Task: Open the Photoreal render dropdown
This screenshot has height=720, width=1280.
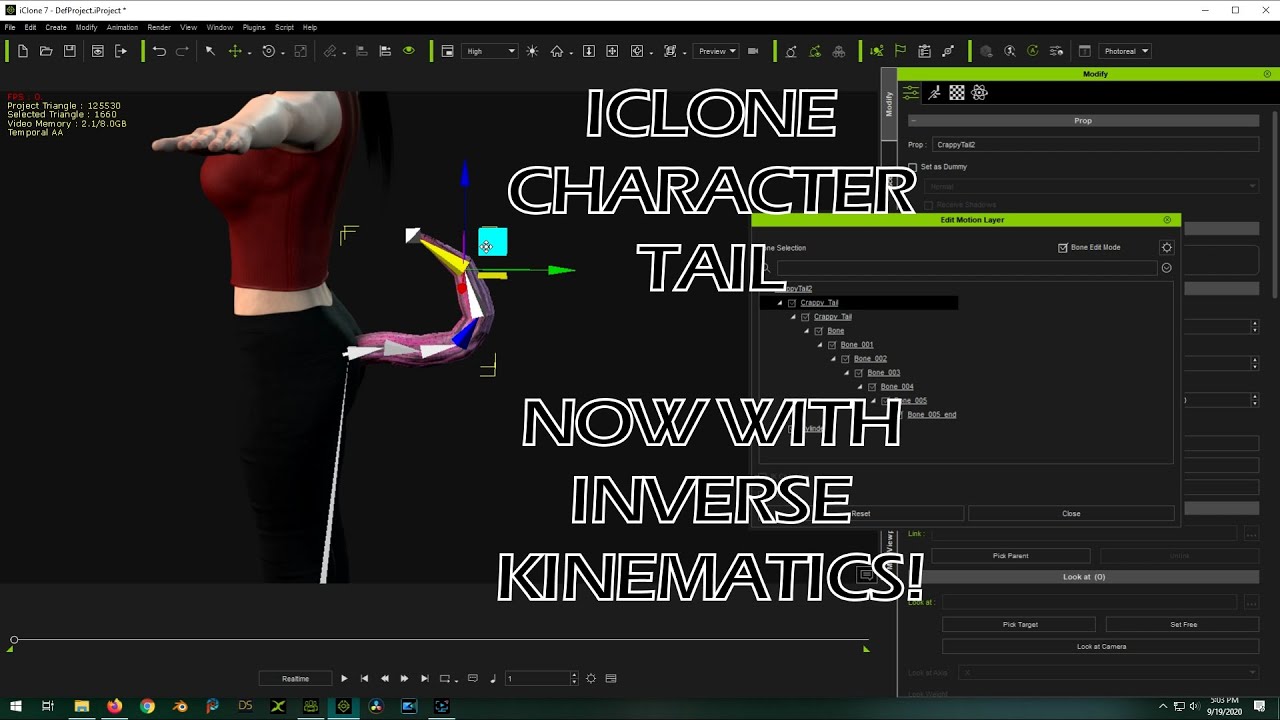Action: click(1126, 51)
